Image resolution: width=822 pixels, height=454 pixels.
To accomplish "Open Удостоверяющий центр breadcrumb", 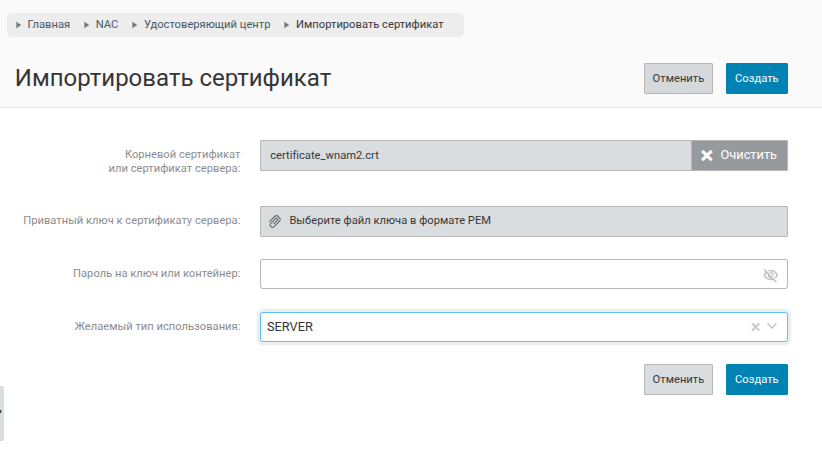I will (x=207, y=24).
